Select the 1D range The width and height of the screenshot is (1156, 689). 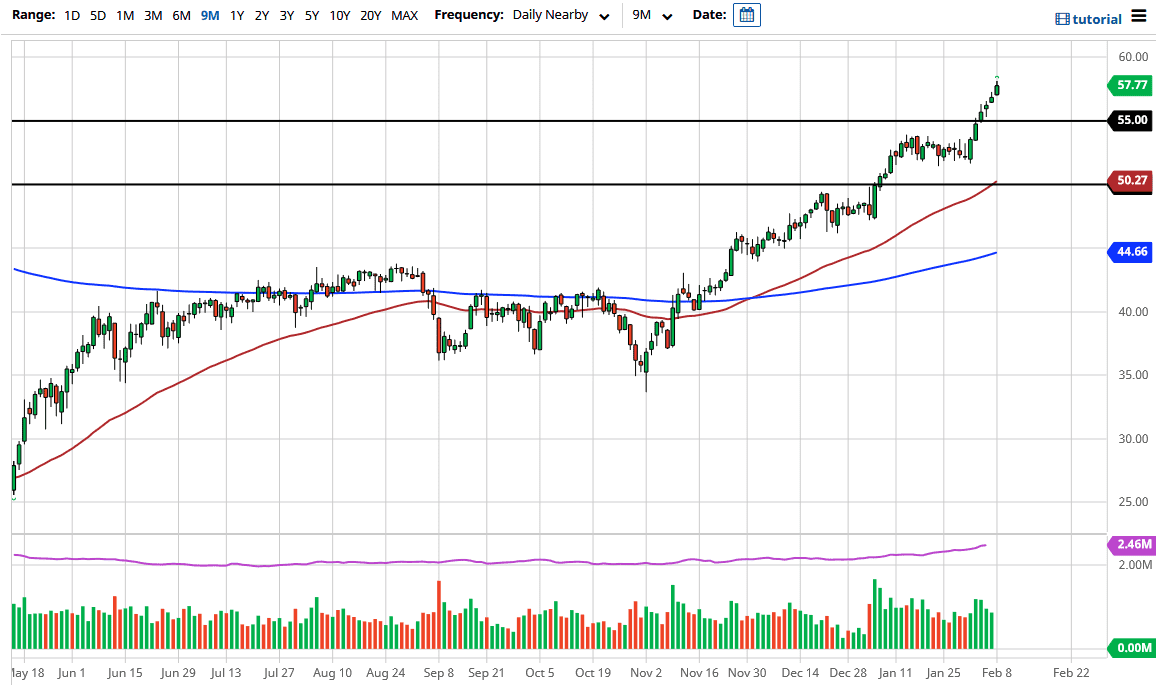pos(71,16)
